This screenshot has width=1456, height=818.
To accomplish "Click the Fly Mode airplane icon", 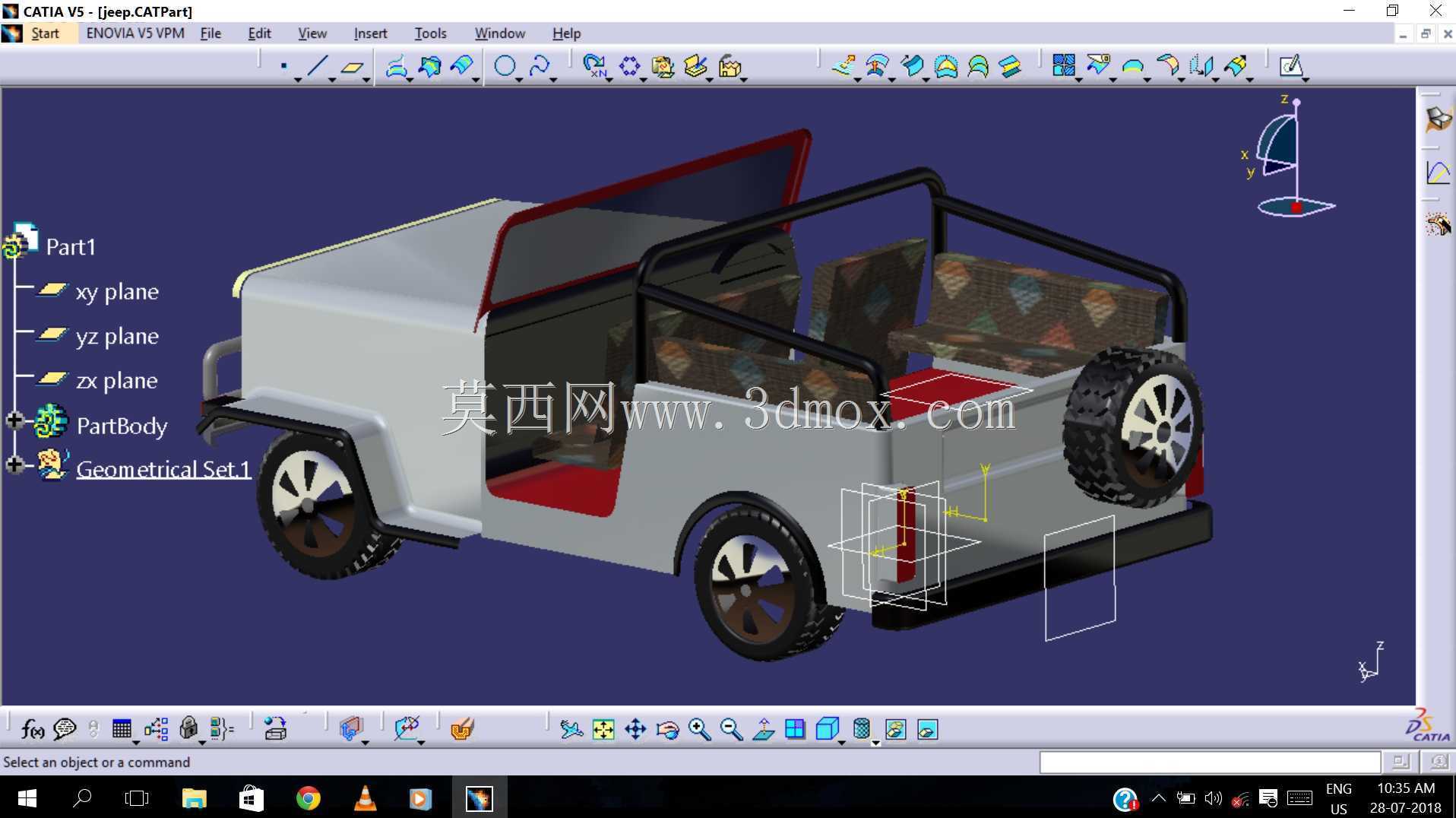I will 571,730.
